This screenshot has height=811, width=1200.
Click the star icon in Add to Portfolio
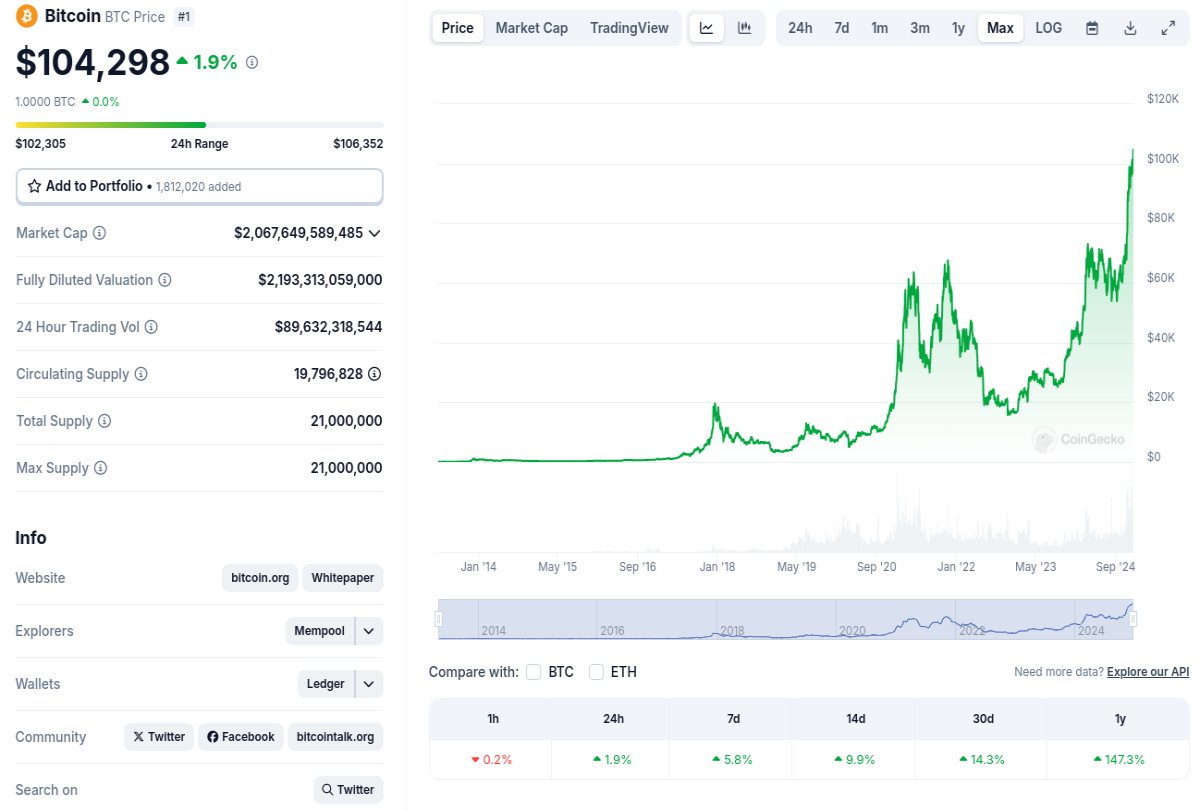coord(34,186)
